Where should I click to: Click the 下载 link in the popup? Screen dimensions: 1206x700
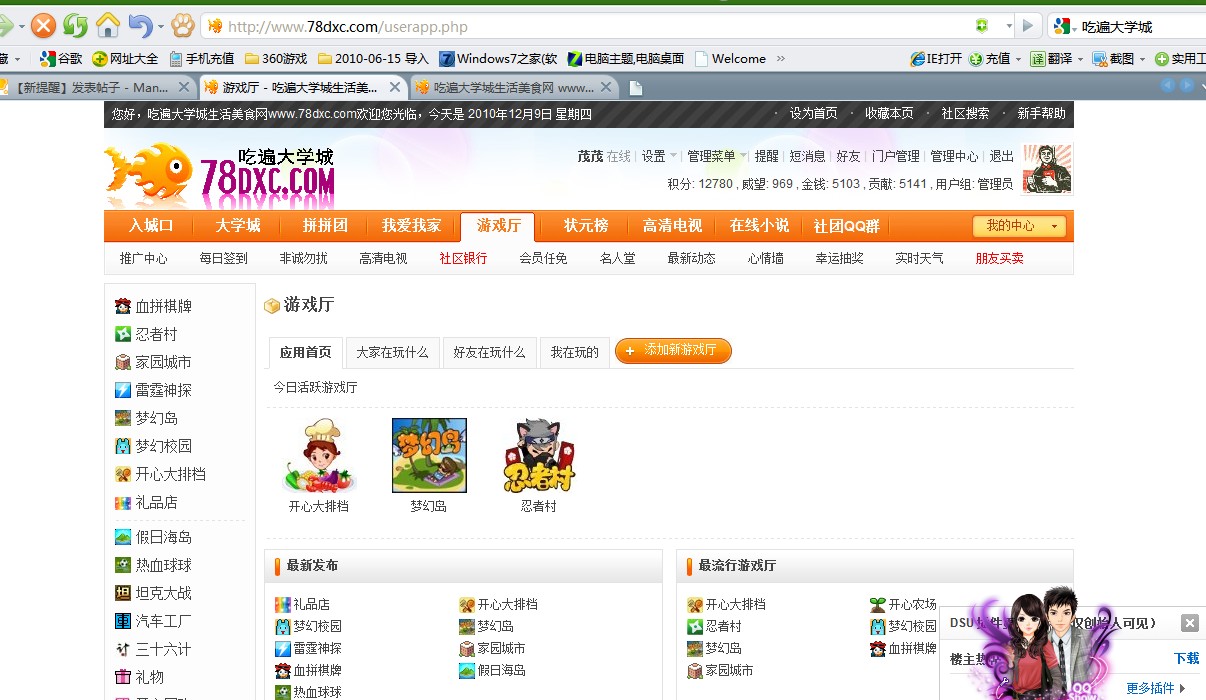click(1186, 658)
